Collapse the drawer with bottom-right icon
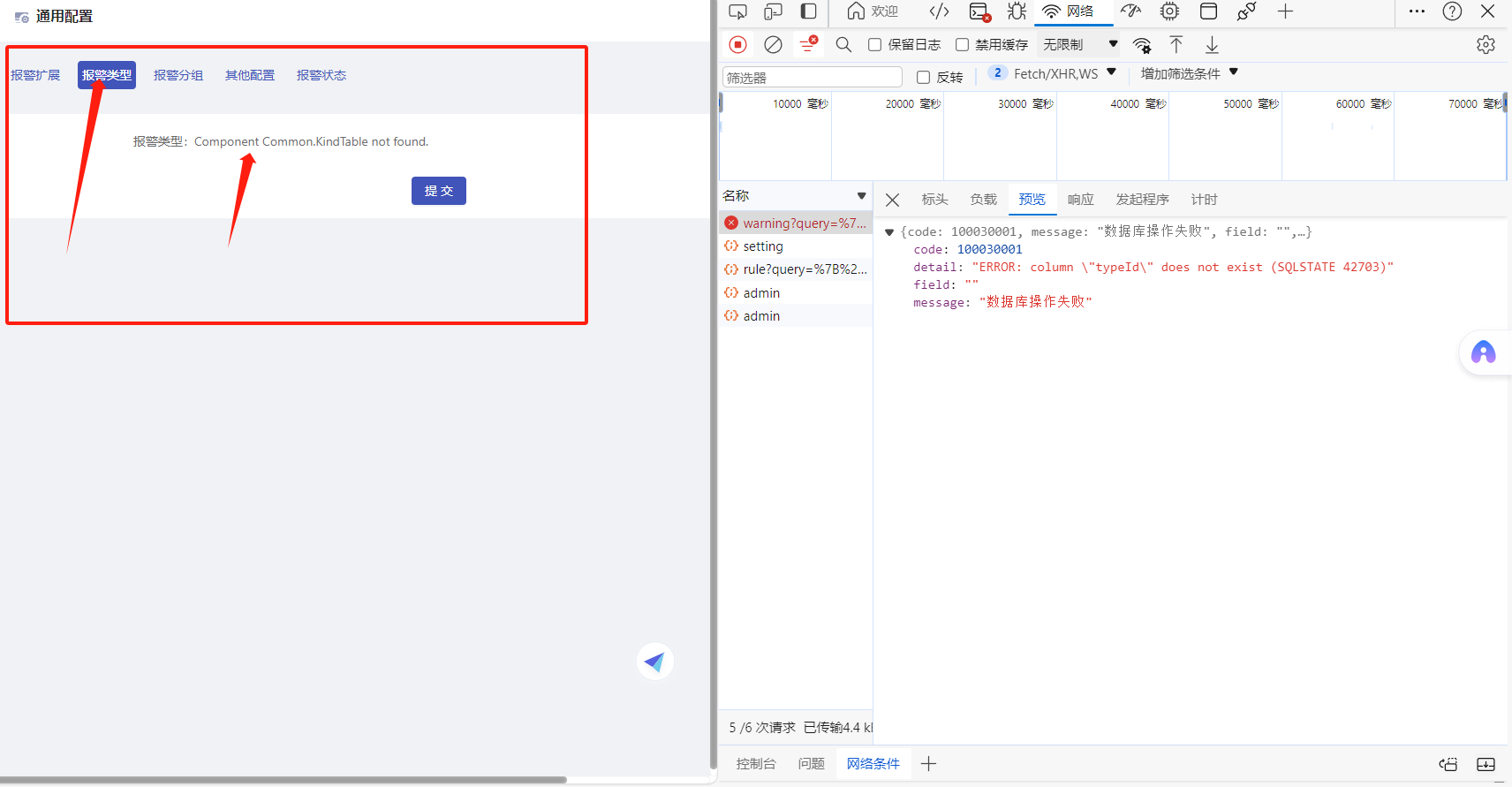The image size is (1512, 787). (x=1486, y=764)
